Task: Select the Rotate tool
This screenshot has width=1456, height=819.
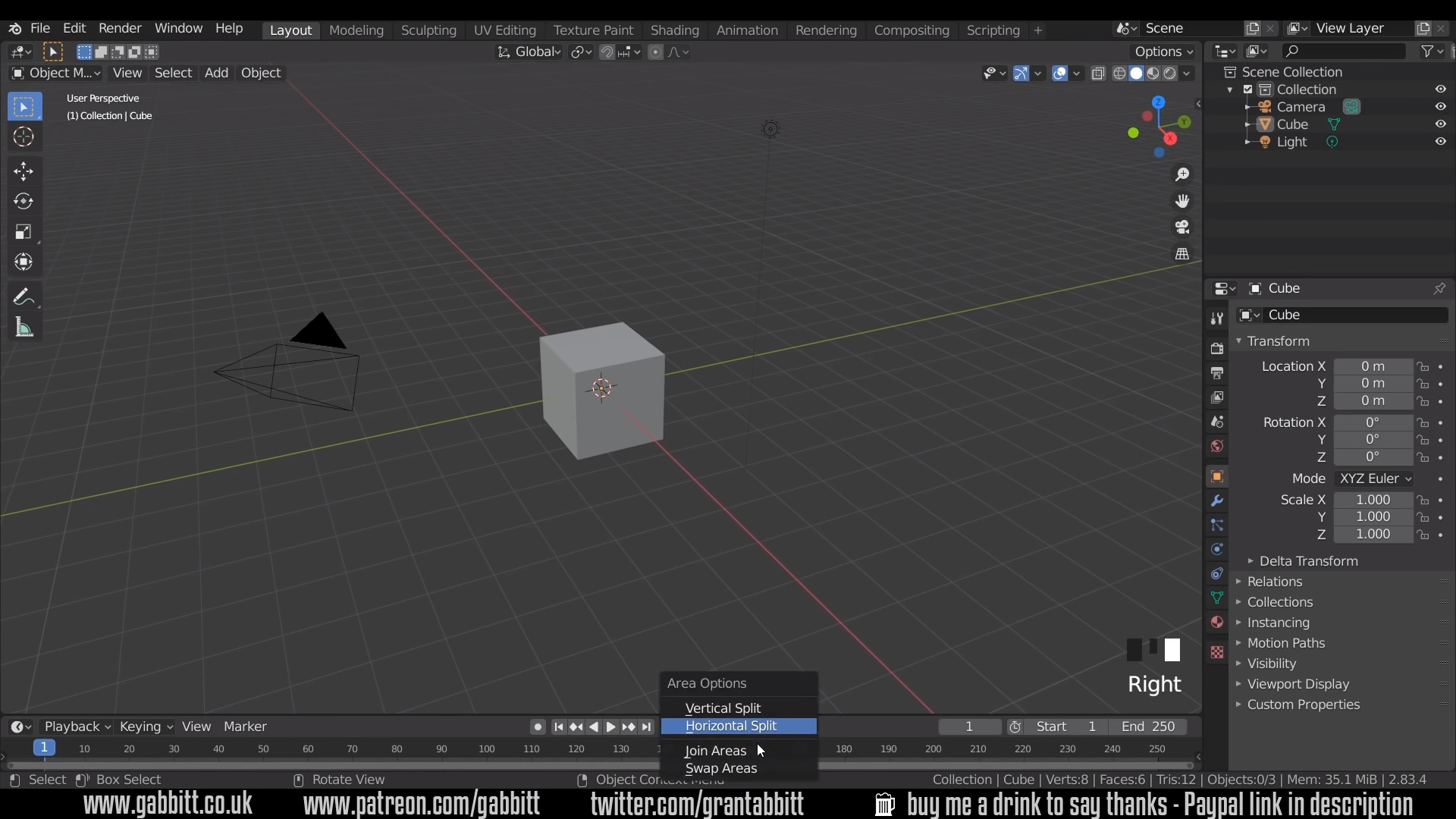Action: tap(24, 201)
